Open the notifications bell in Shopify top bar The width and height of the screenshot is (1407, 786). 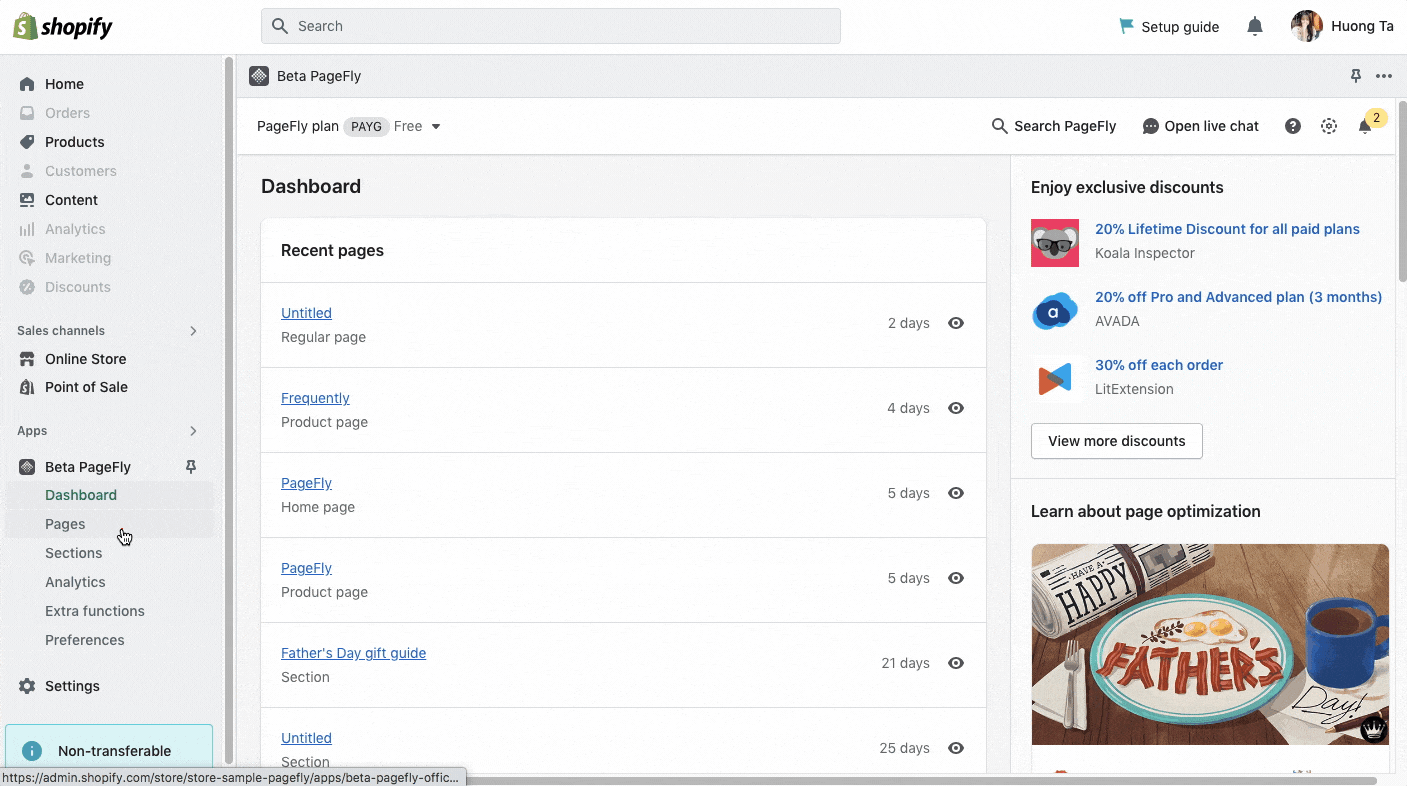(1255, 27)
